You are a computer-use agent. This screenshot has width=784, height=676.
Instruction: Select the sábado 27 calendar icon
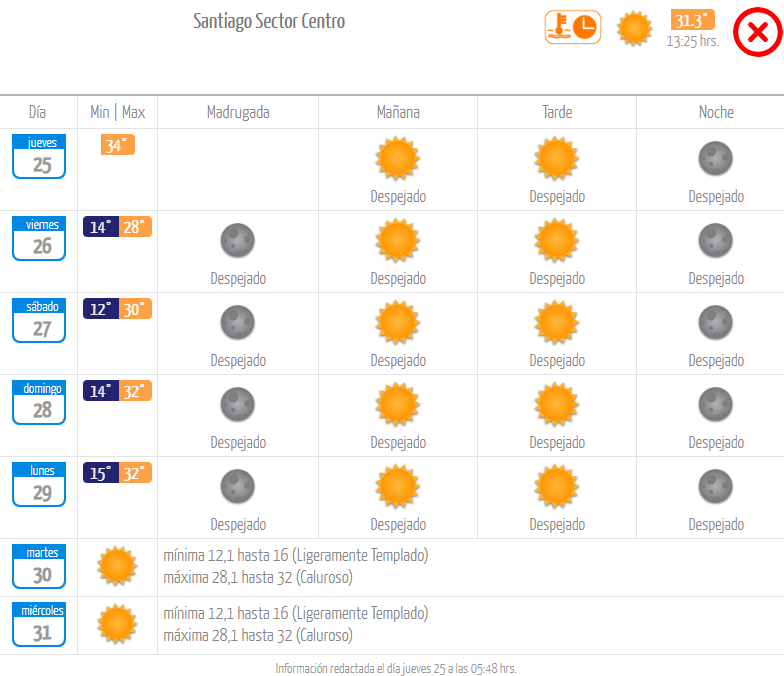pyautogui.click(x=39, y=320)
